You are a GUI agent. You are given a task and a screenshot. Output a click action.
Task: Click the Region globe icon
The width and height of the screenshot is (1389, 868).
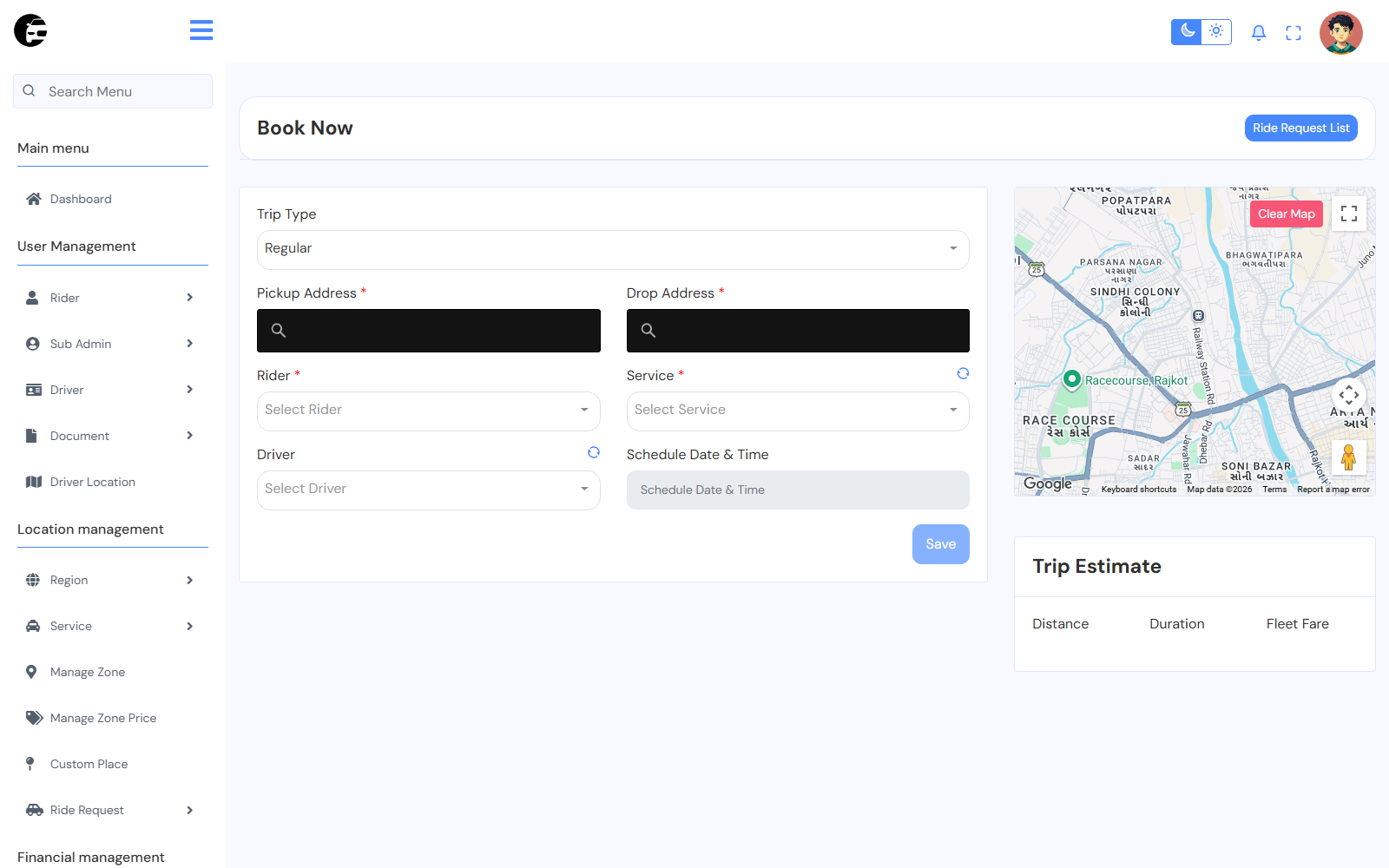coord(33,580)
